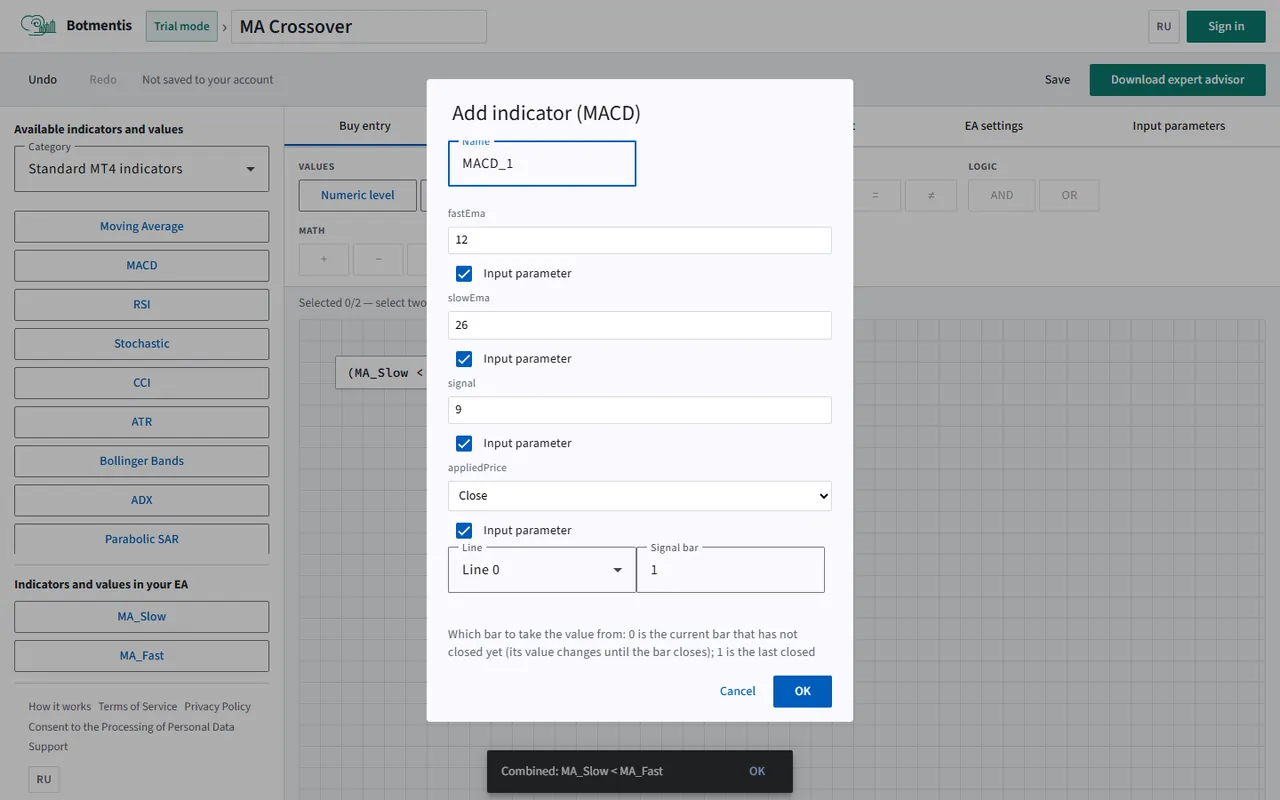This screenshot has height=800, width=1280.
Task: Switch to the Buy entry tab
Action: (x=365, y=126)
